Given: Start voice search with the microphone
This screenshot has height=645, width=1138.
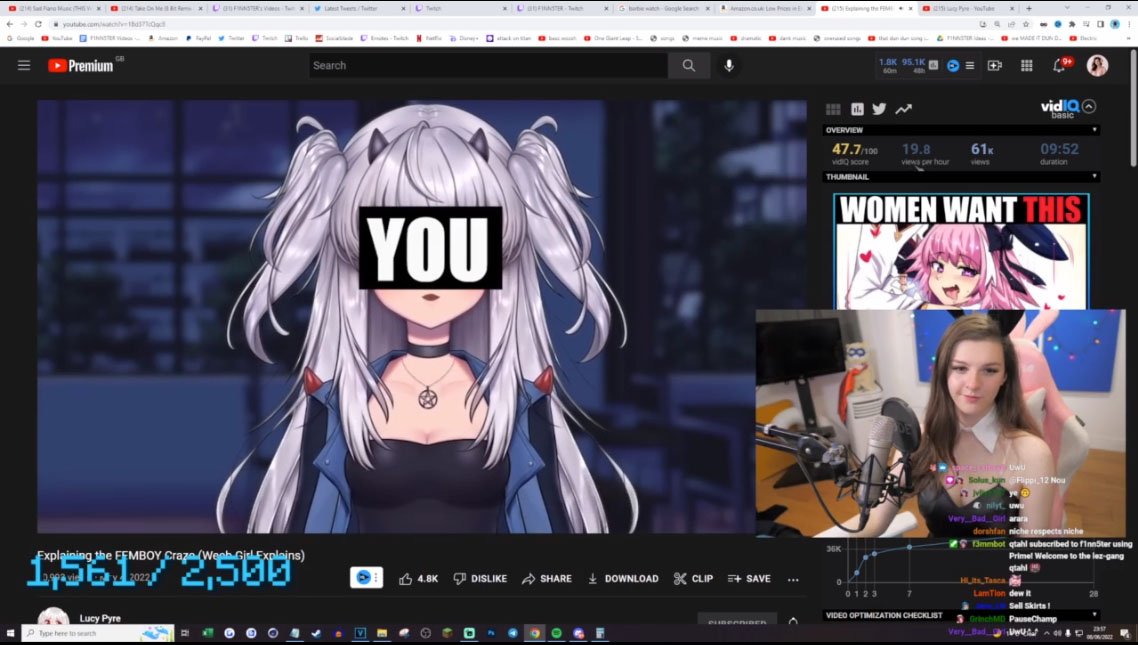Looking at the screenshot, I should (x=729, y=65).
